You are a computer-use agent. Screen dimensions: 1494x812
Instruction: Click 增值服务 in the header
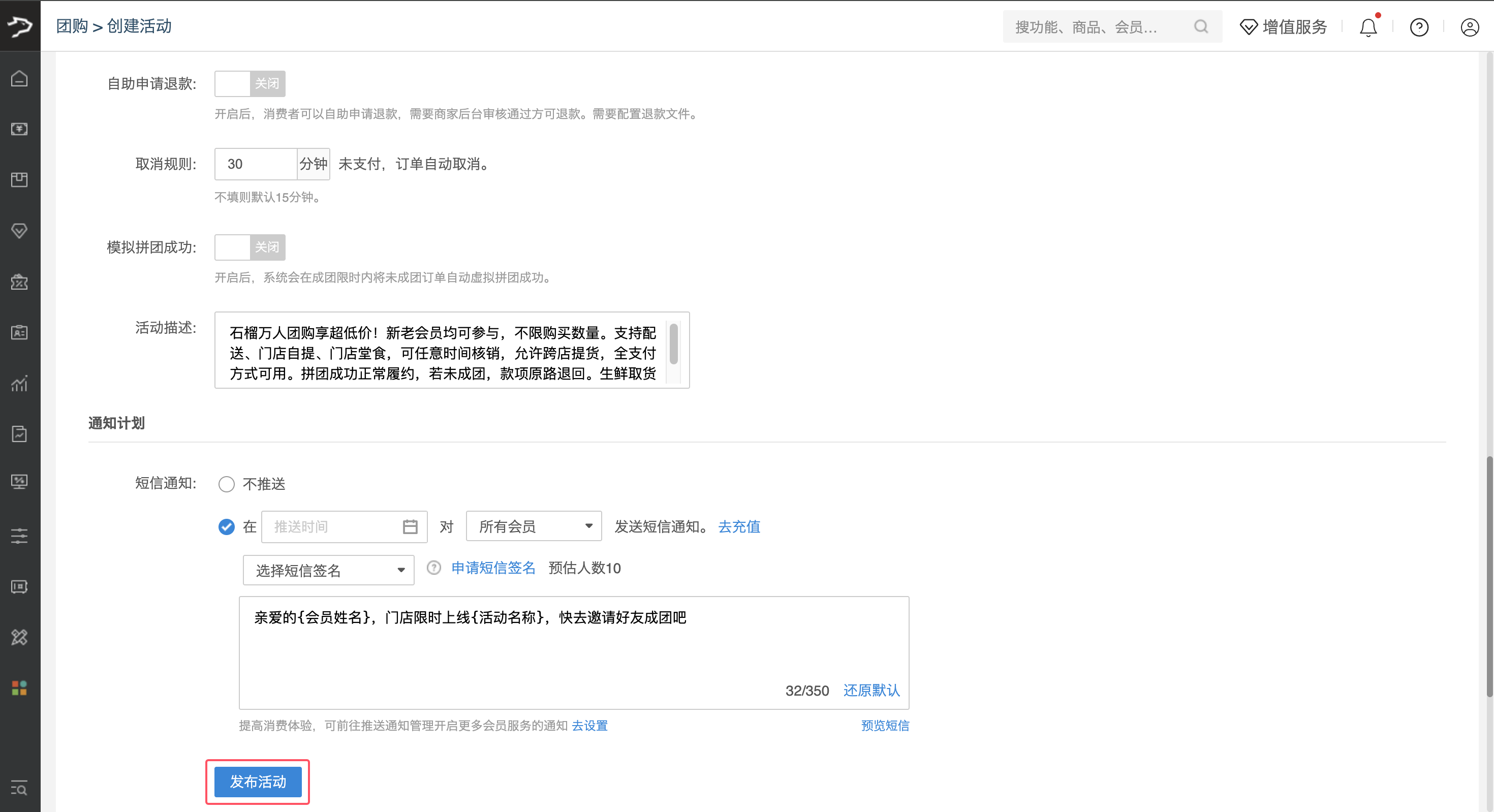(1283, 27)
